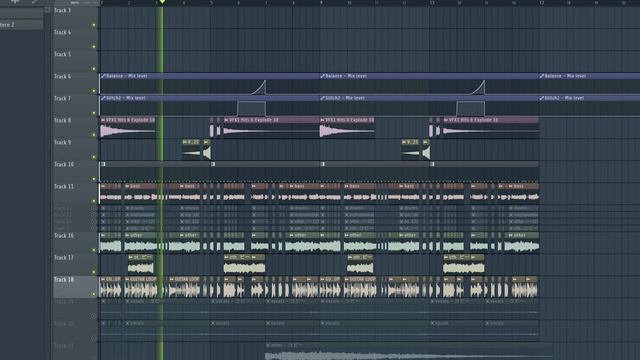640x360 pixels.
Task: Jump to bar 9 on the timeline ruler
Action: pos(321,2)
